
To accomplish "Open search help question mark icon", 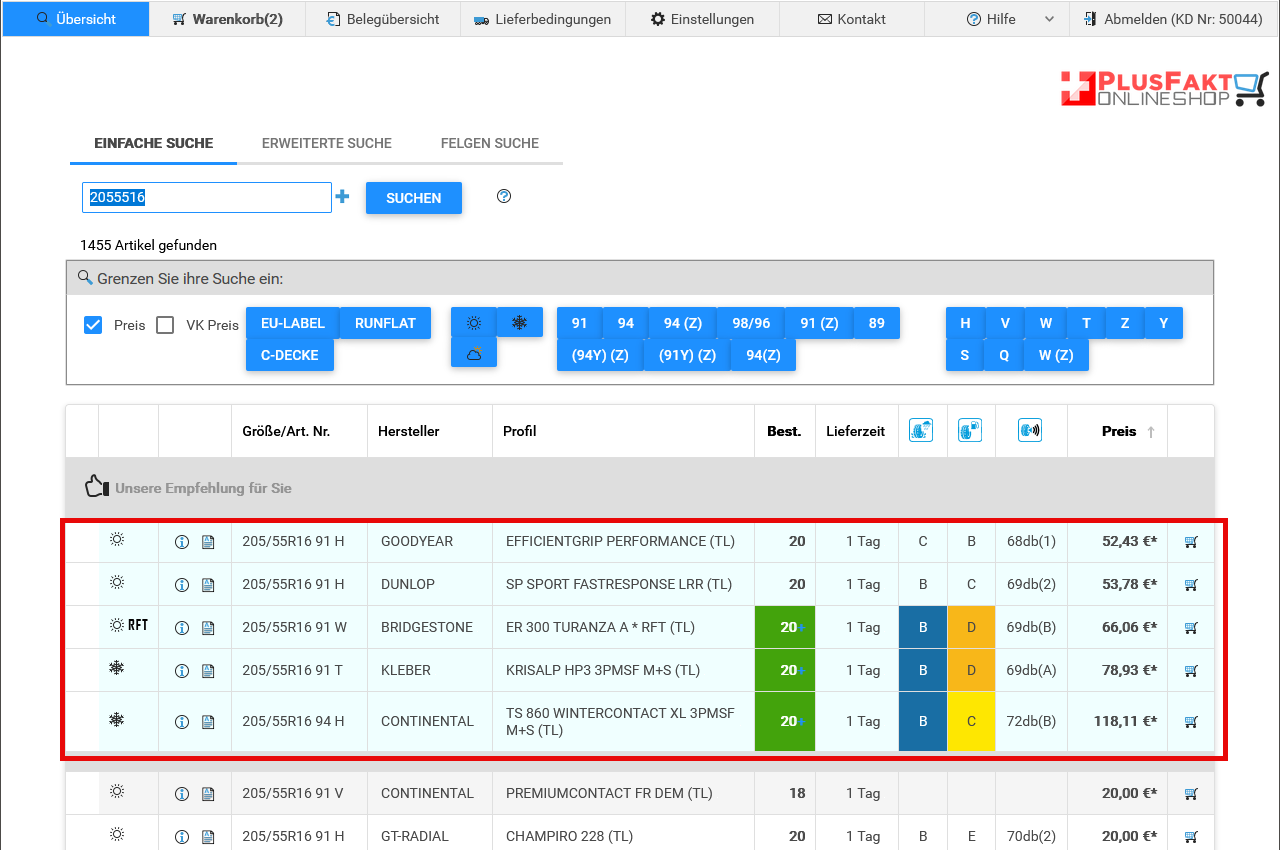I will pos(504,196).
